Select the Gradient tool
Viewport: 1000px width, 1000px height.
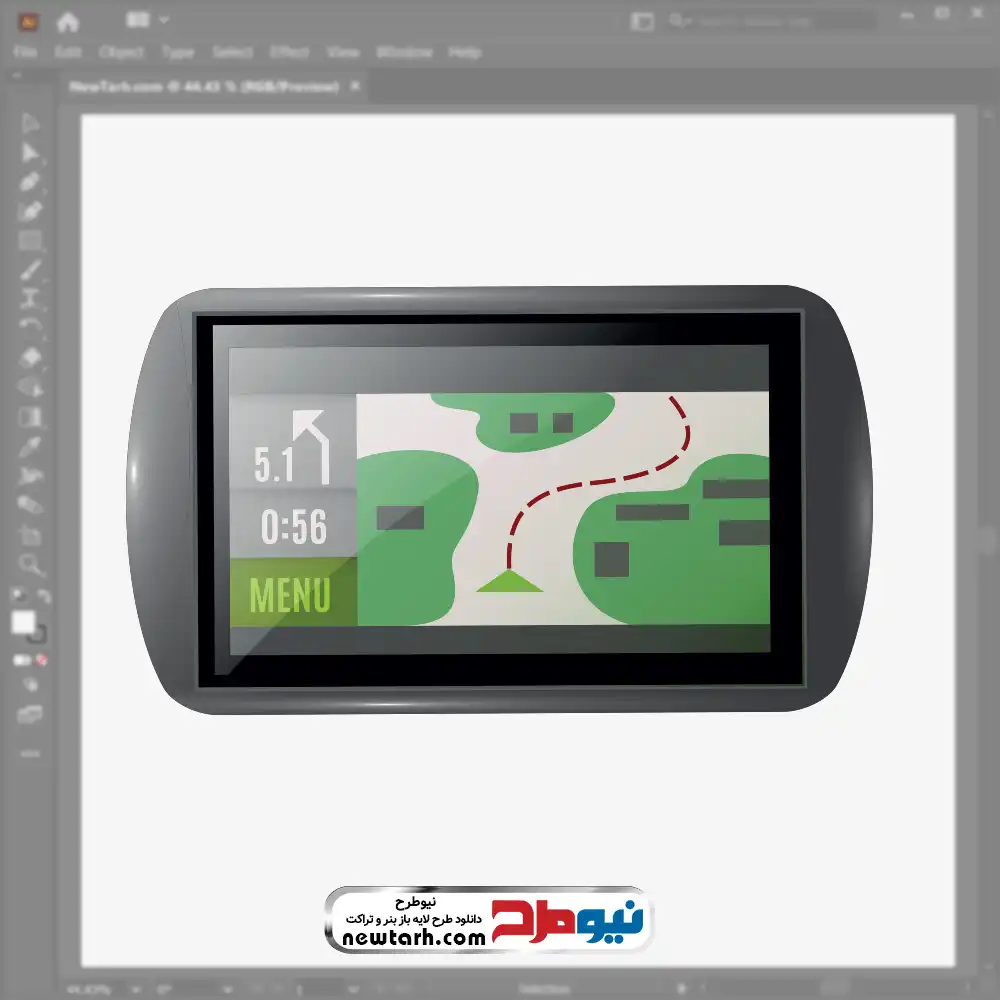point(30,417)
